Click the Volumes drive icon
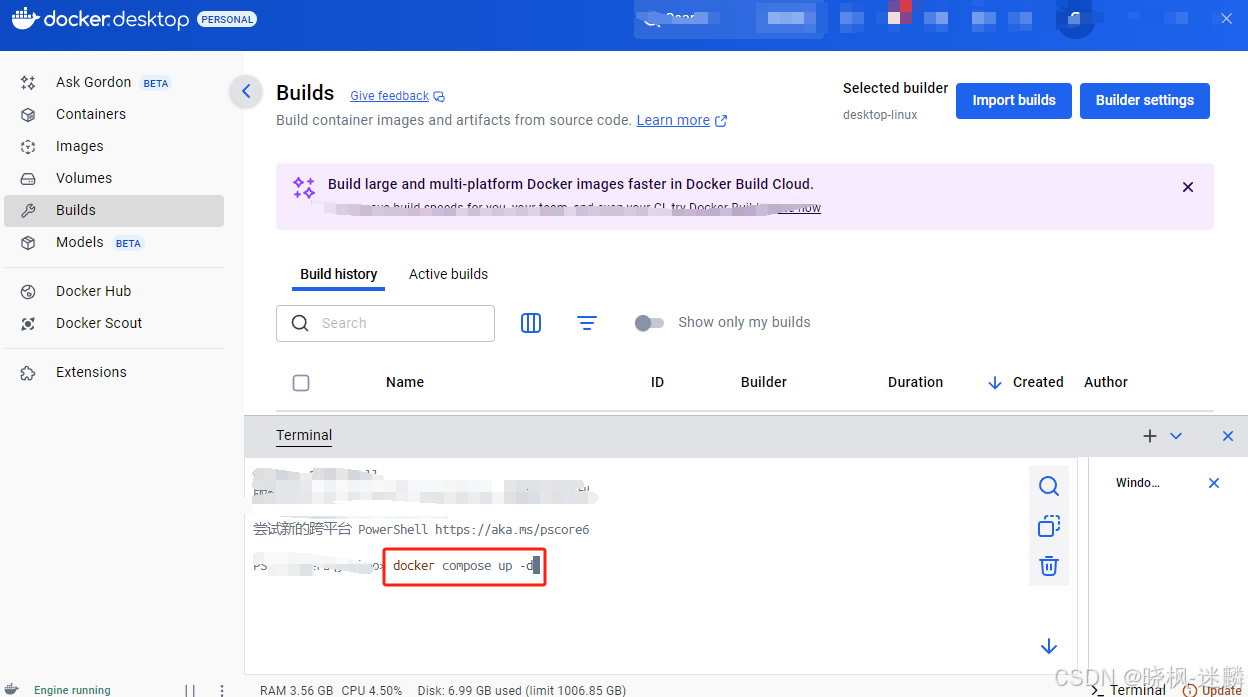Image resolution: width=1248 pixels, height=697 pixels. 28,179
